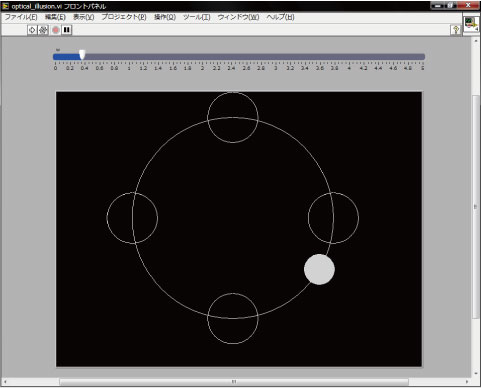Viewport: 482px width, 388px height.
Task: Click the white slider thumb near 0.4
Action: (82, 55)
